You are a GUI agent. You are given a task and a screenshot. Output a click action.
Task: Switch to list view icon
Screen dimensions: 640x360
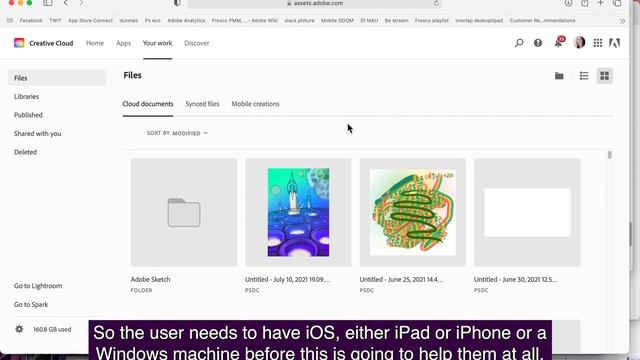pos(584,76)
